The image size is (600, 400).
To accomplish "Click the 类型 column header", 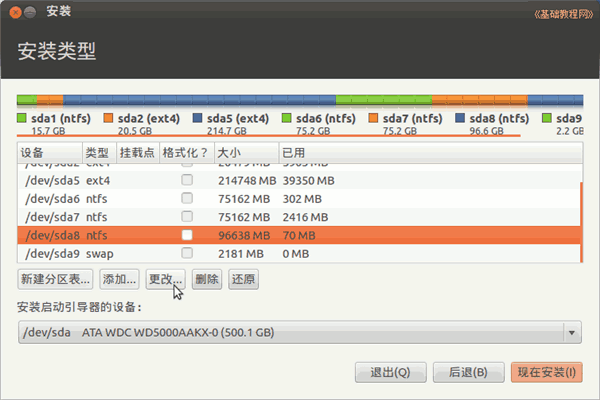I will [x=99, y=153].
